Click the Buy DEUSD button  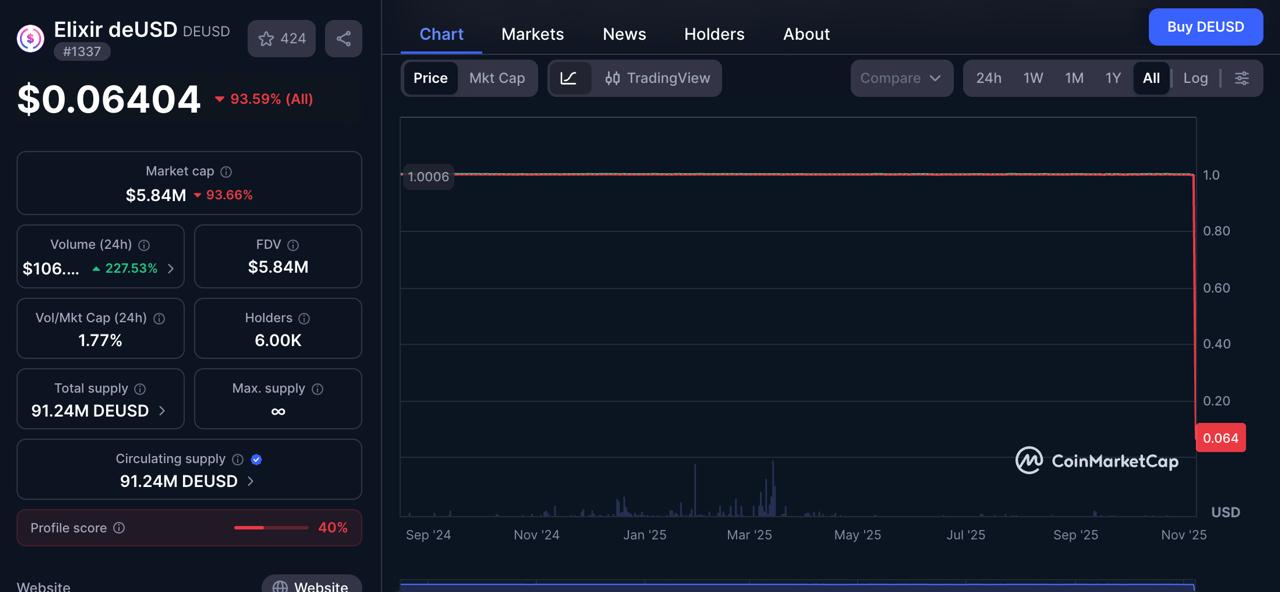coord(1205,27)
